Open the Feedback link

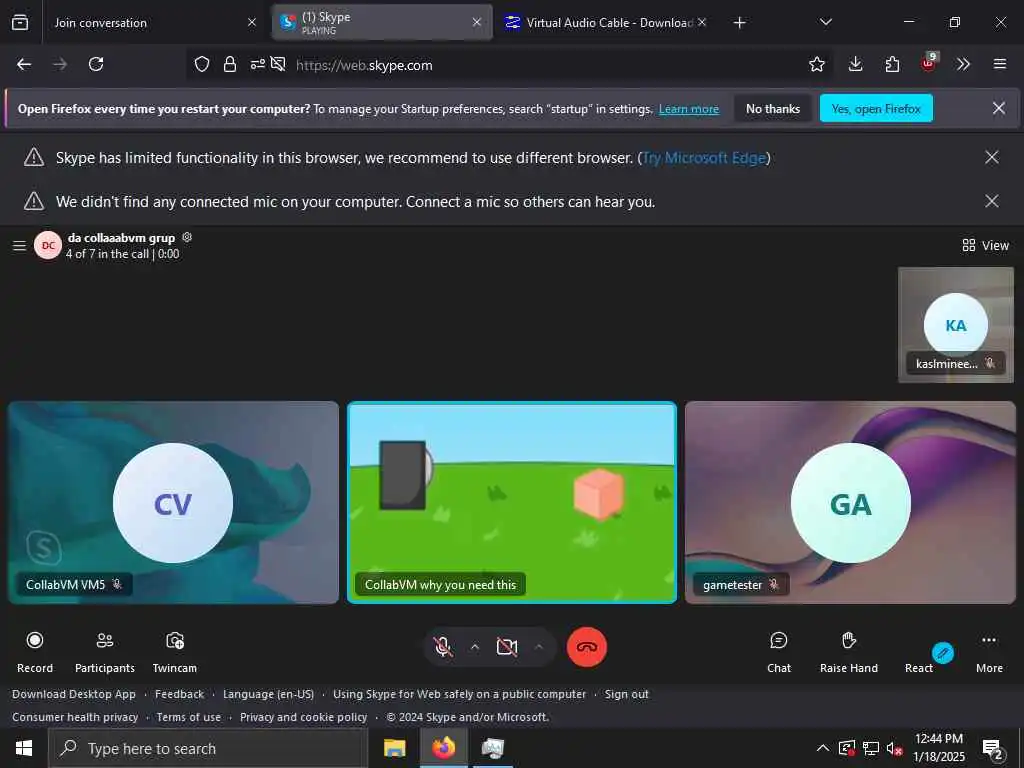[x=180, y=694]
